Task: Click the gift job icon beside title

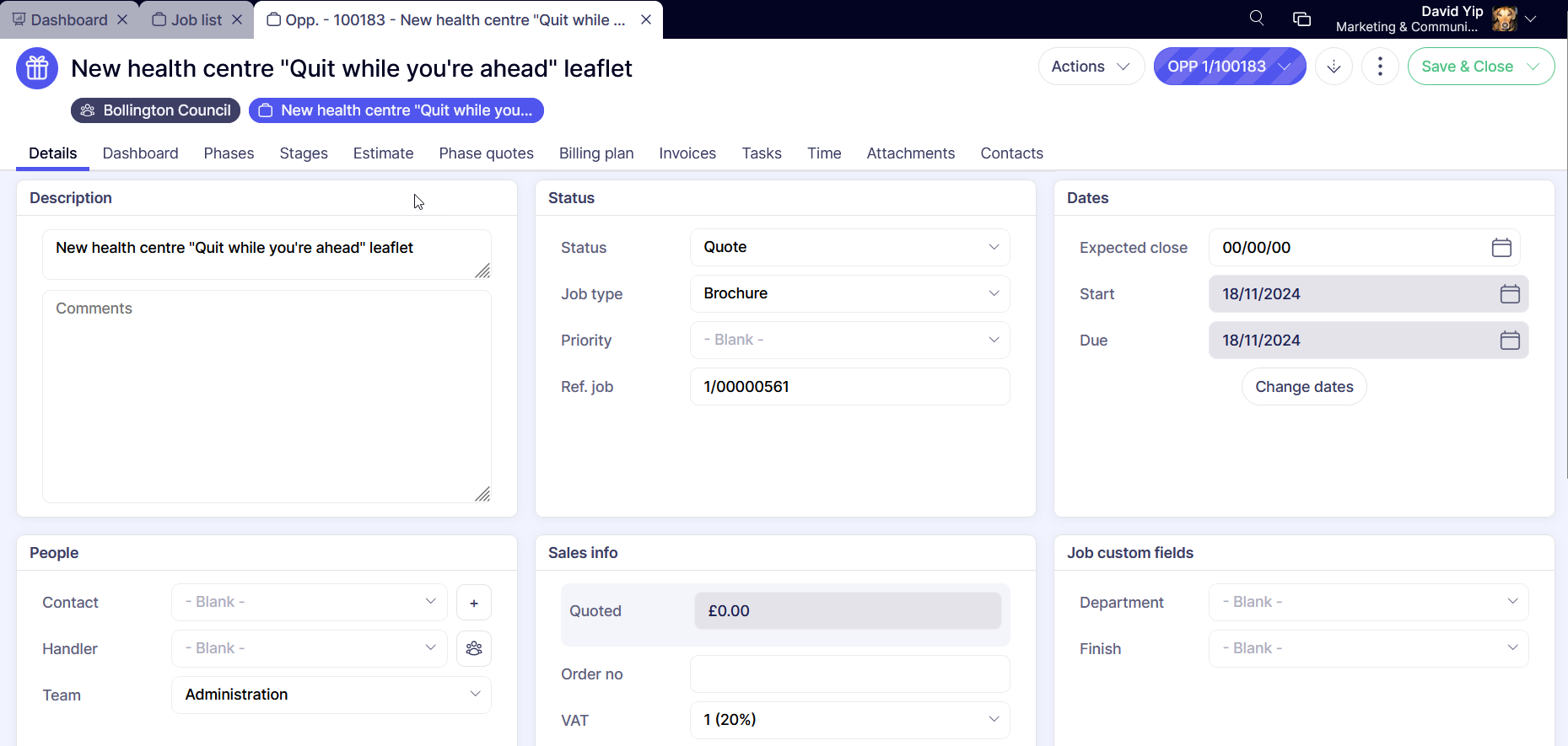Action: [37, 68]
